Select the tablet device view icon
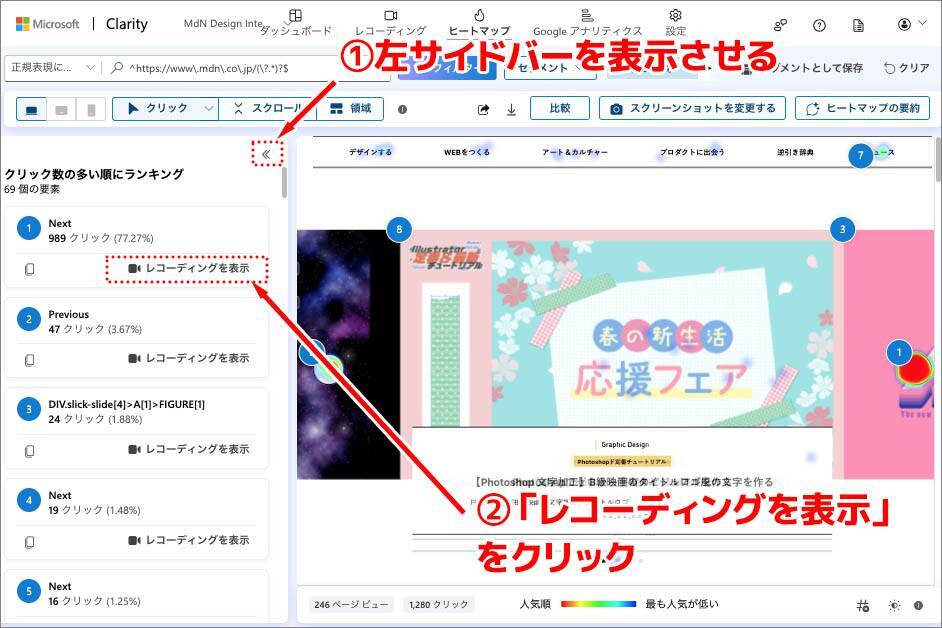 pos(61,110)
